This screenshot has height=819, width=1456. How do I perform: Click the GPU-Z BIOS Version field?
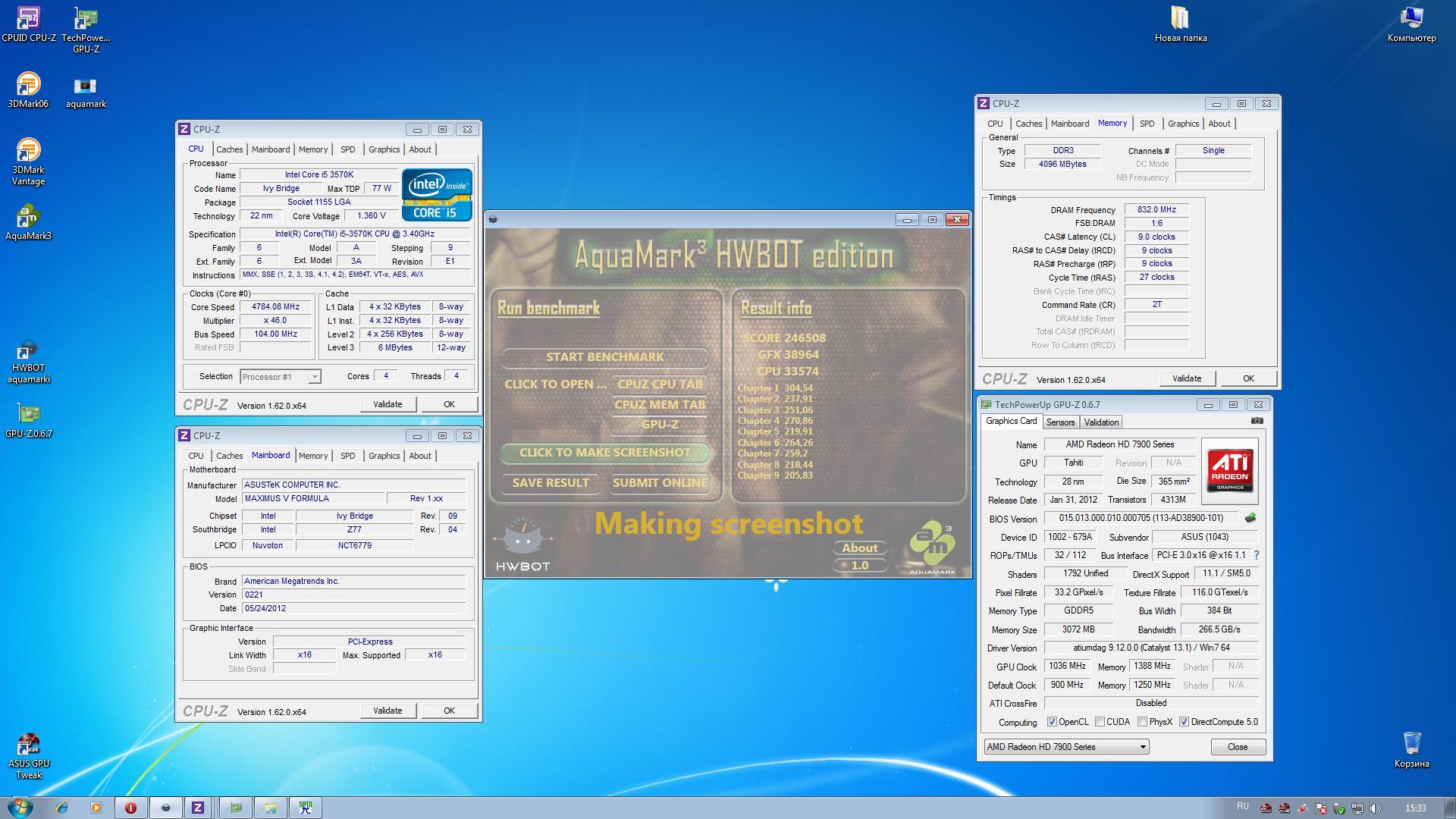pos(1141,518)
